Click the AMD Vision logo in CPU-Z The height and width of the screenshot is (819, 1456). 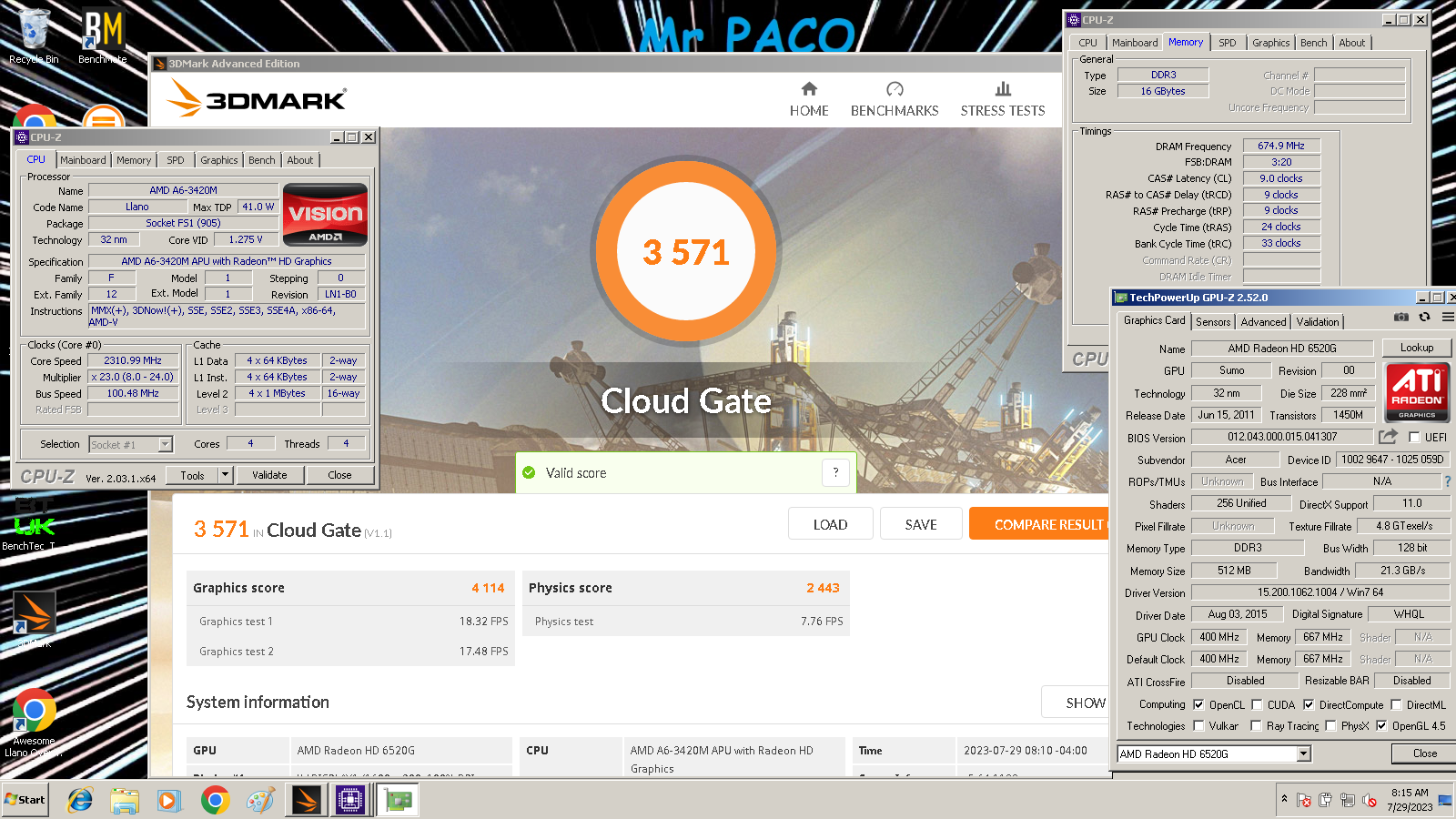click(x=325, y=215)
